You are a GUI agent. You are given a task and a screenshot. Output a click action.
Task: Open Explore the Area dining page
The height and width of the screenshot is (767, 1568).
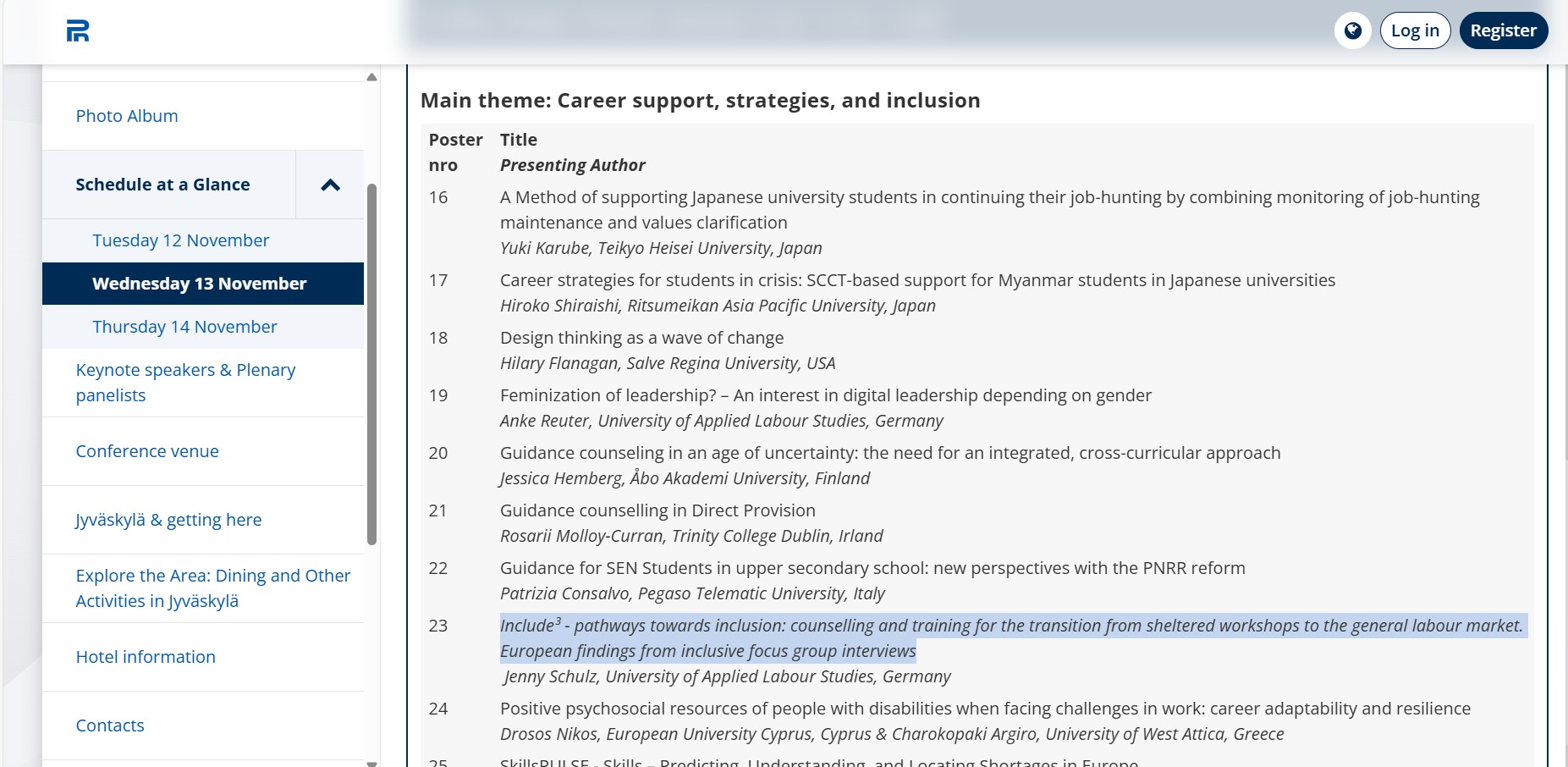pos(212,588)
